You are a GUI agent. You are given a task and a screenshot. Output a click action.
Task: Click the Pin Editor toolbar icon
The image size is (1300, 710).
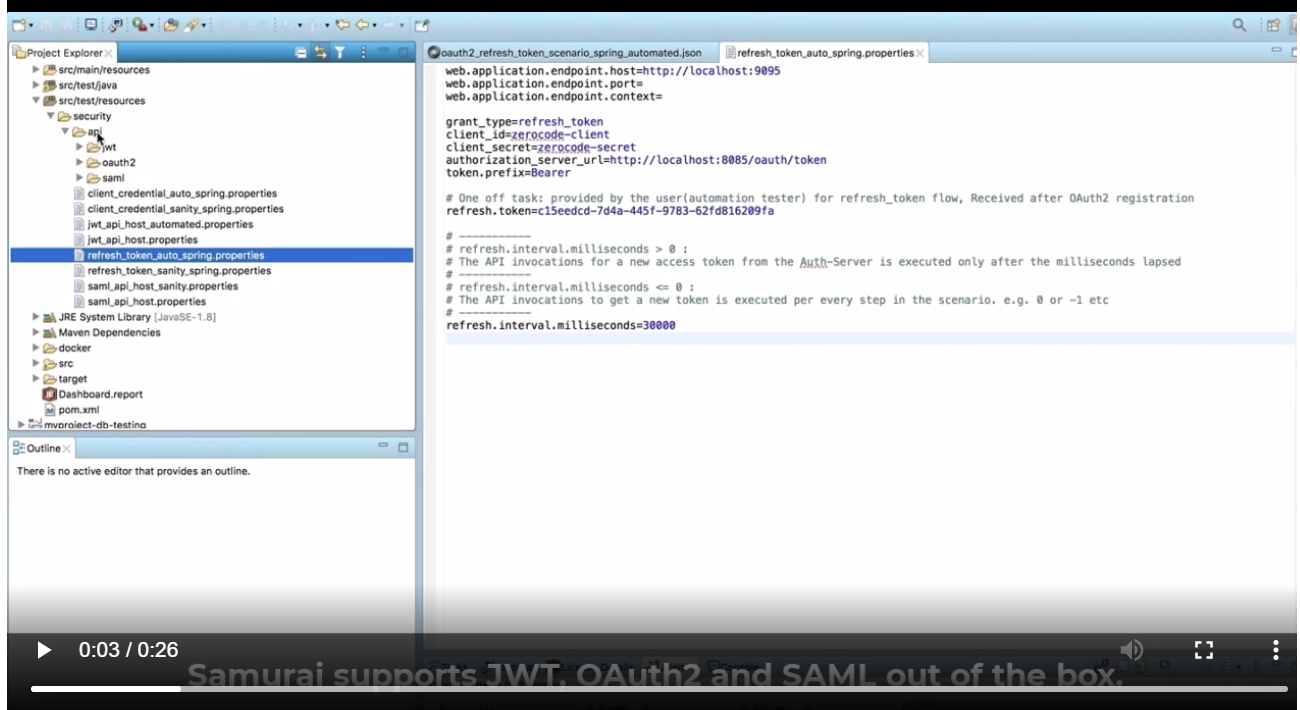[422, 25]
